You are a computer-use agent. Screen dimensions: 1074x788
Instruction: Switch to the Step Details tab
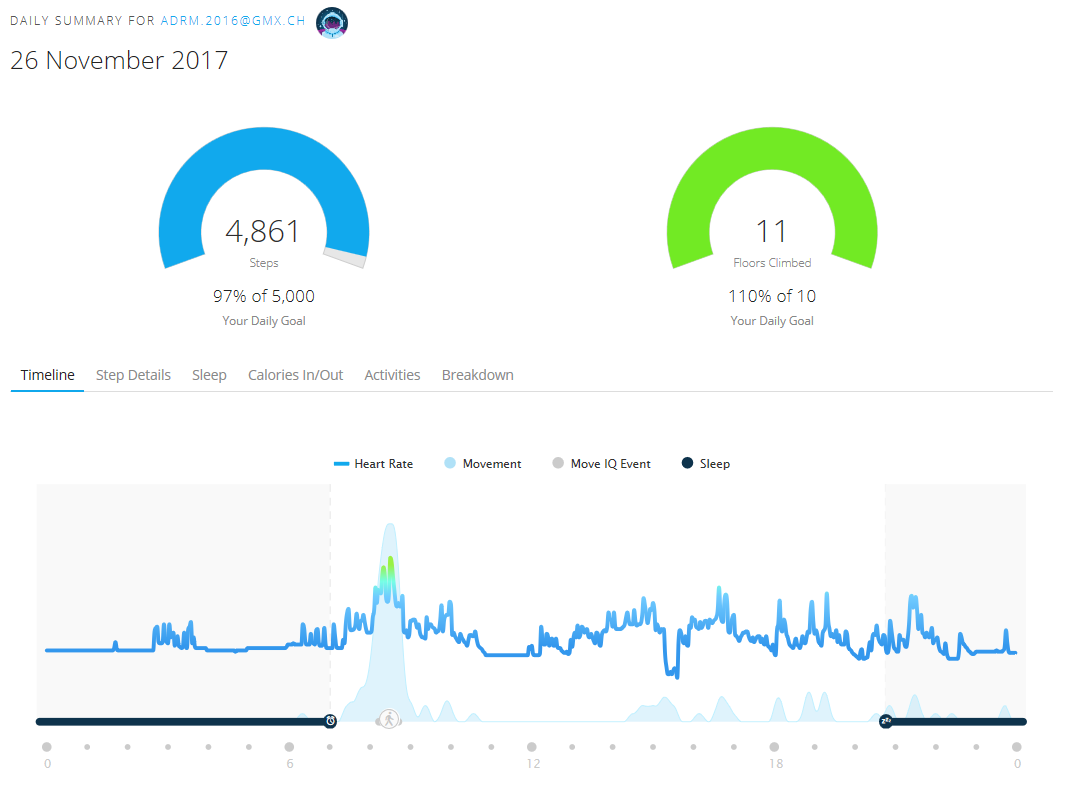click(x=133, y=375)
